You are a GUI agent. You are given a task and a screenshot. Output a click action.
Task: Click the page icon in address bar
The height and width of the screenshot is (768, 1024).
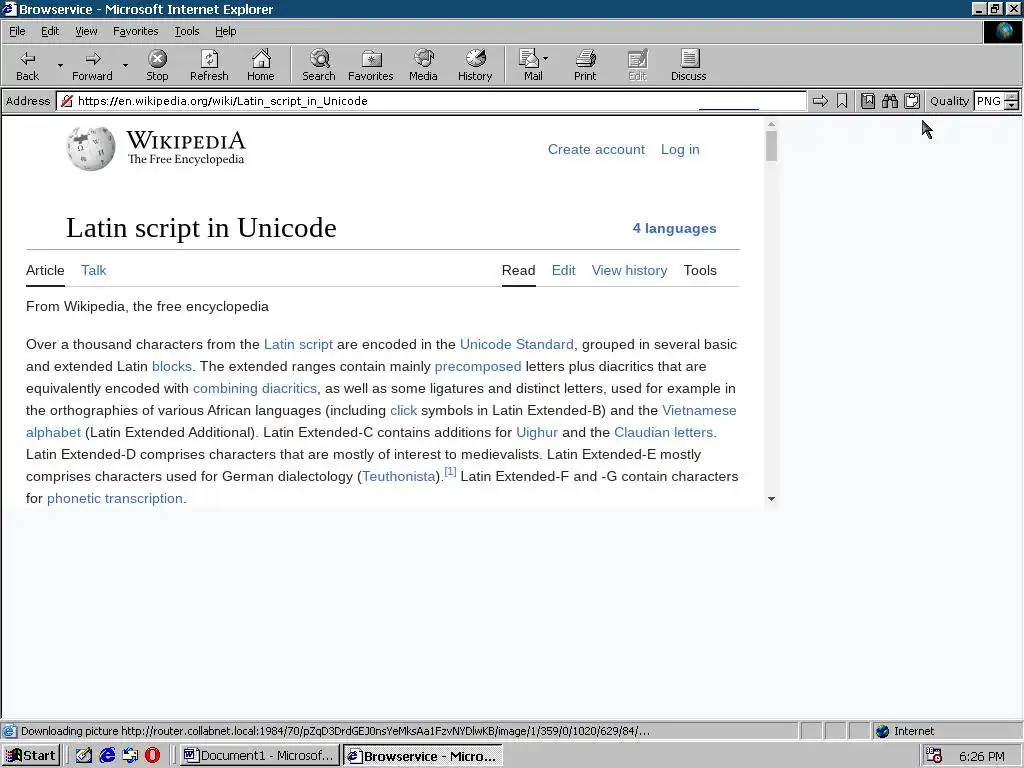click(67, 101)
